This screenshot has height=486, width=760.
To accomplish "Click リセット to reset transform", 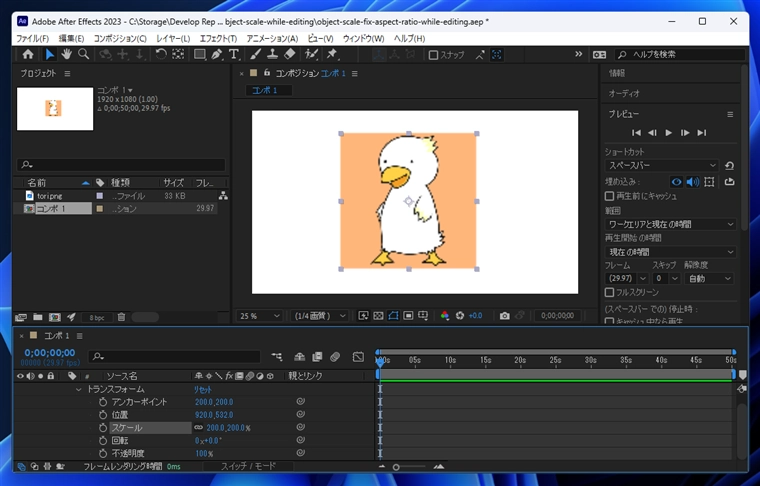I will click(x=203, y=390).
